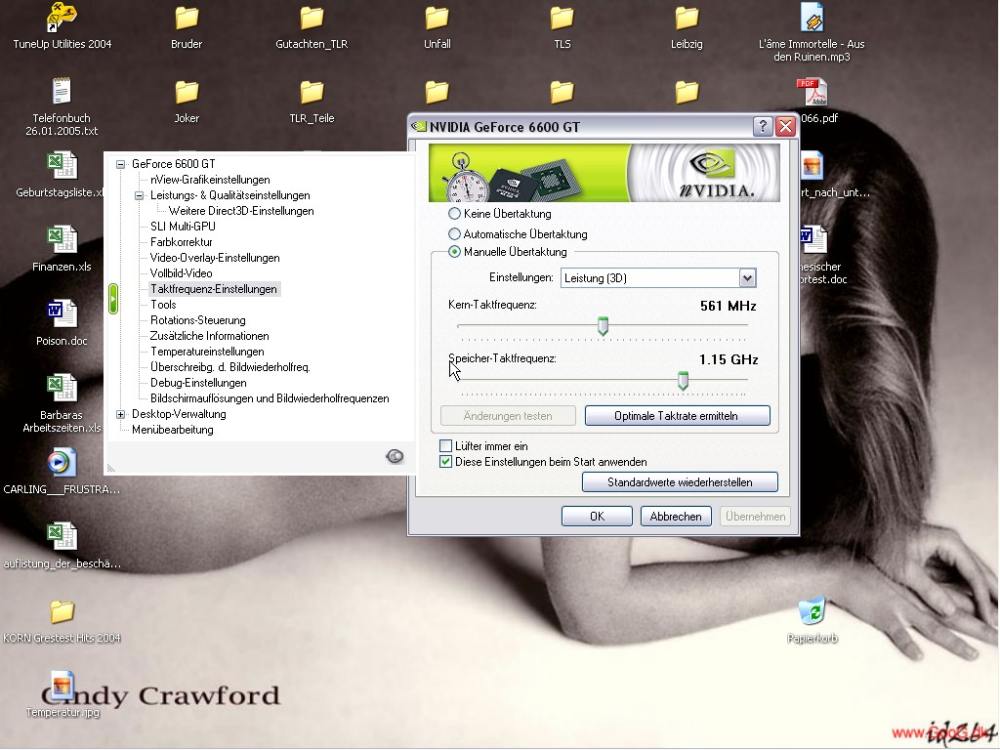The image size is (1000, 750).
Task: Select the KORN Grestest Hits 2004 folder
Action: [x=62, y=612]
